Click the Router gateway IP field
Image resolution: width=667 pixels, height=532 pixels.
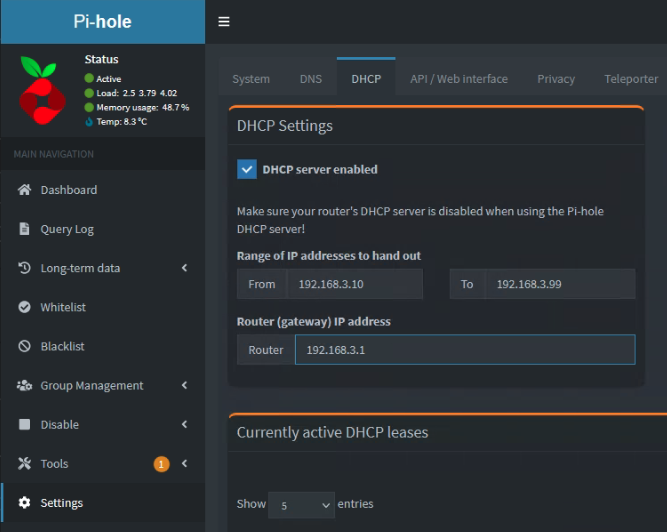tap(465, 350)
